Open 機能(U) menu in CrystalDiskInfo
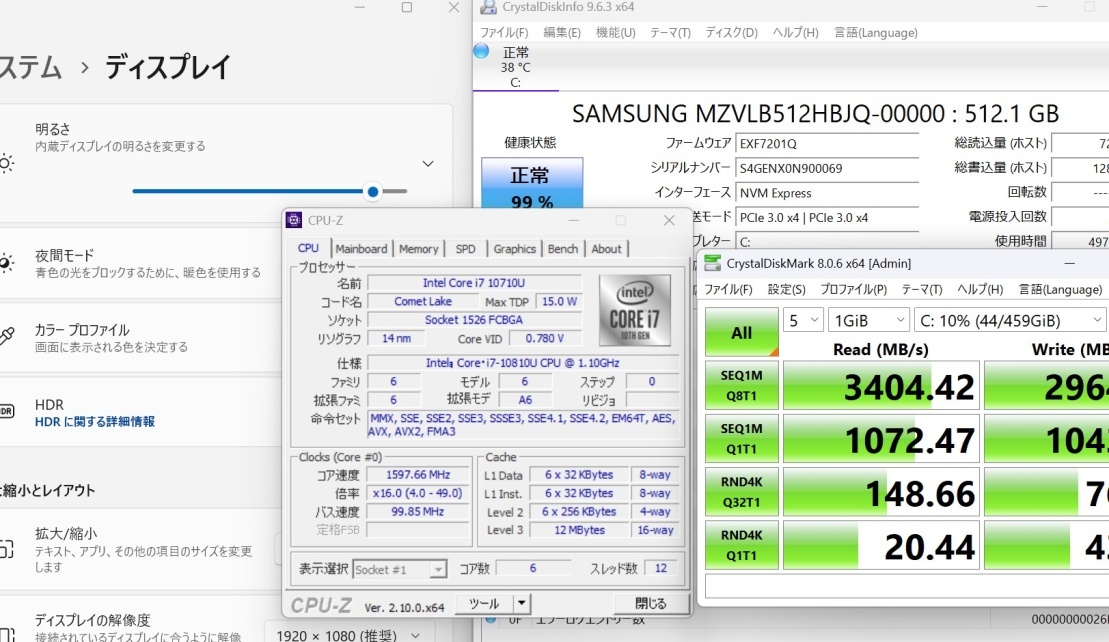Image resolution: width=1109 pixels, height=642 pixels. 615,33
